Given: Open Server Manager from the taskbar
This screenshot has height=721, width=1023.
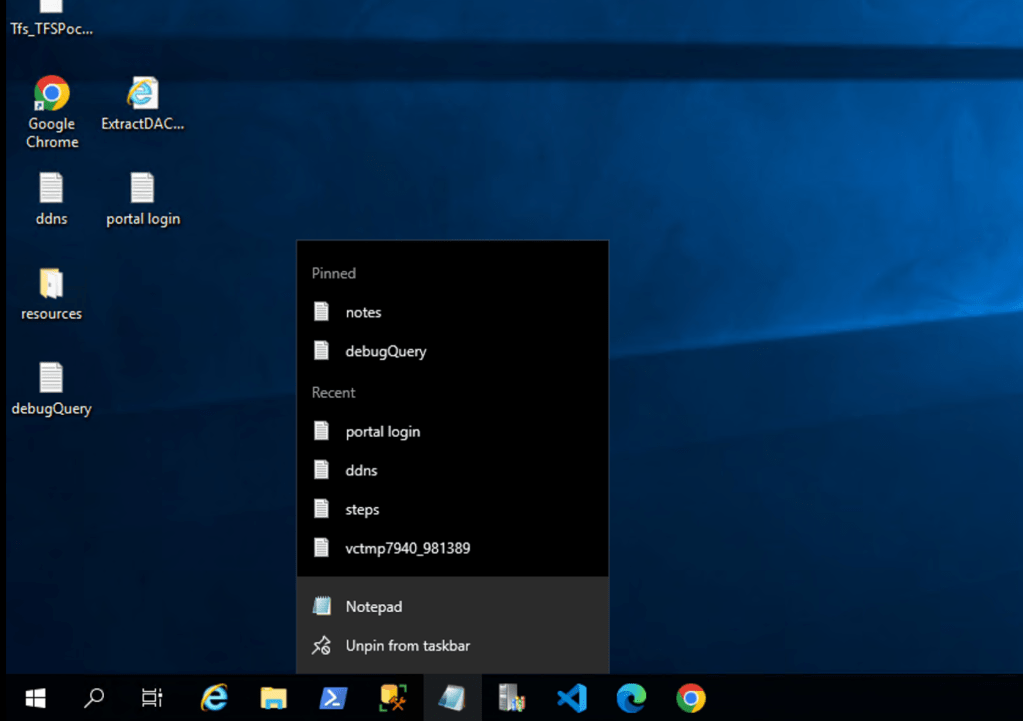Looking at the screenshot, I should coord(512,698).
